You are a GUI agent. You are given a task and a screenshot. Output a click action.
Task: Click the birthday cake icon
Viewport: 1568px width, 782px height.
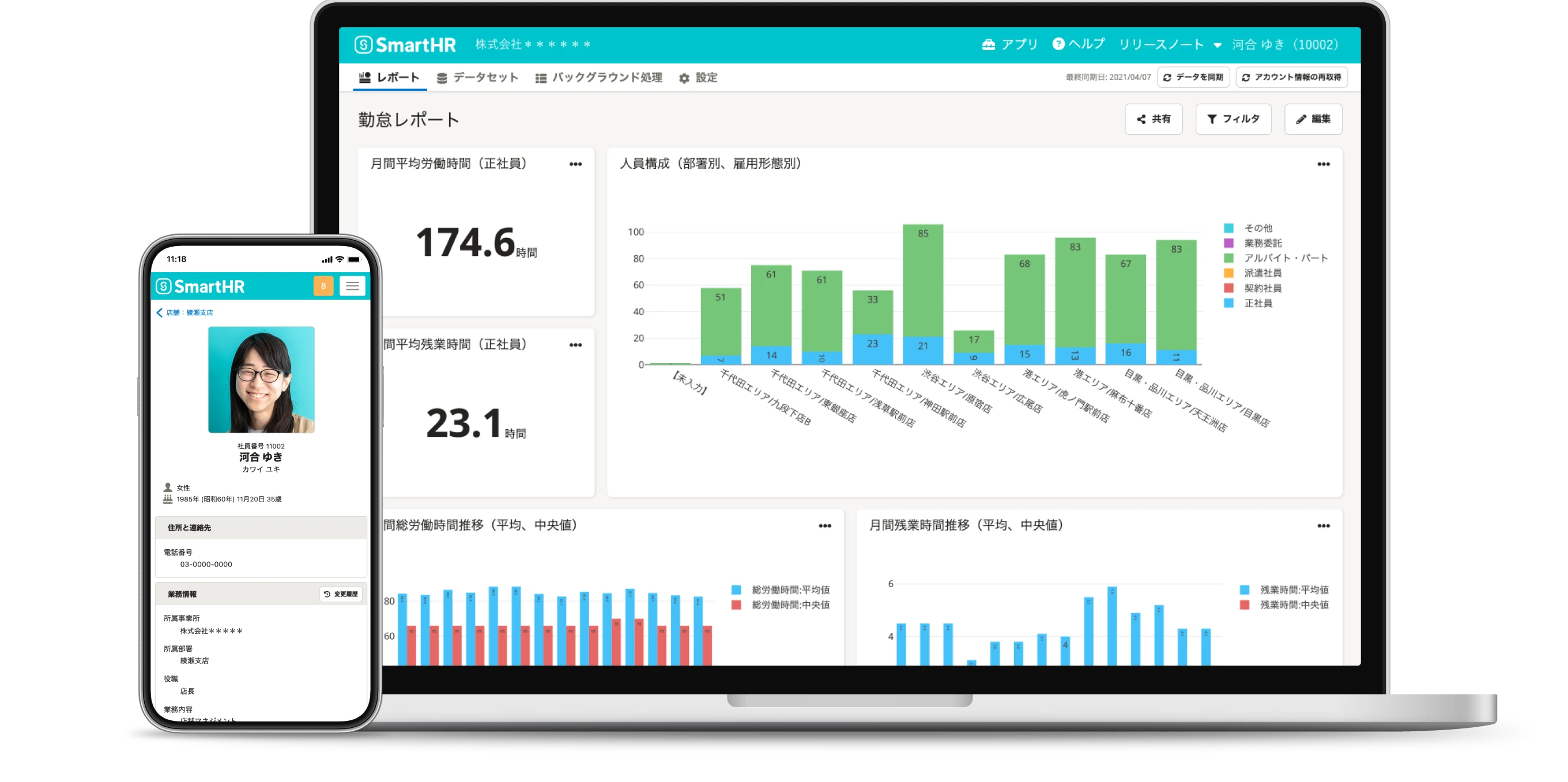168,499
